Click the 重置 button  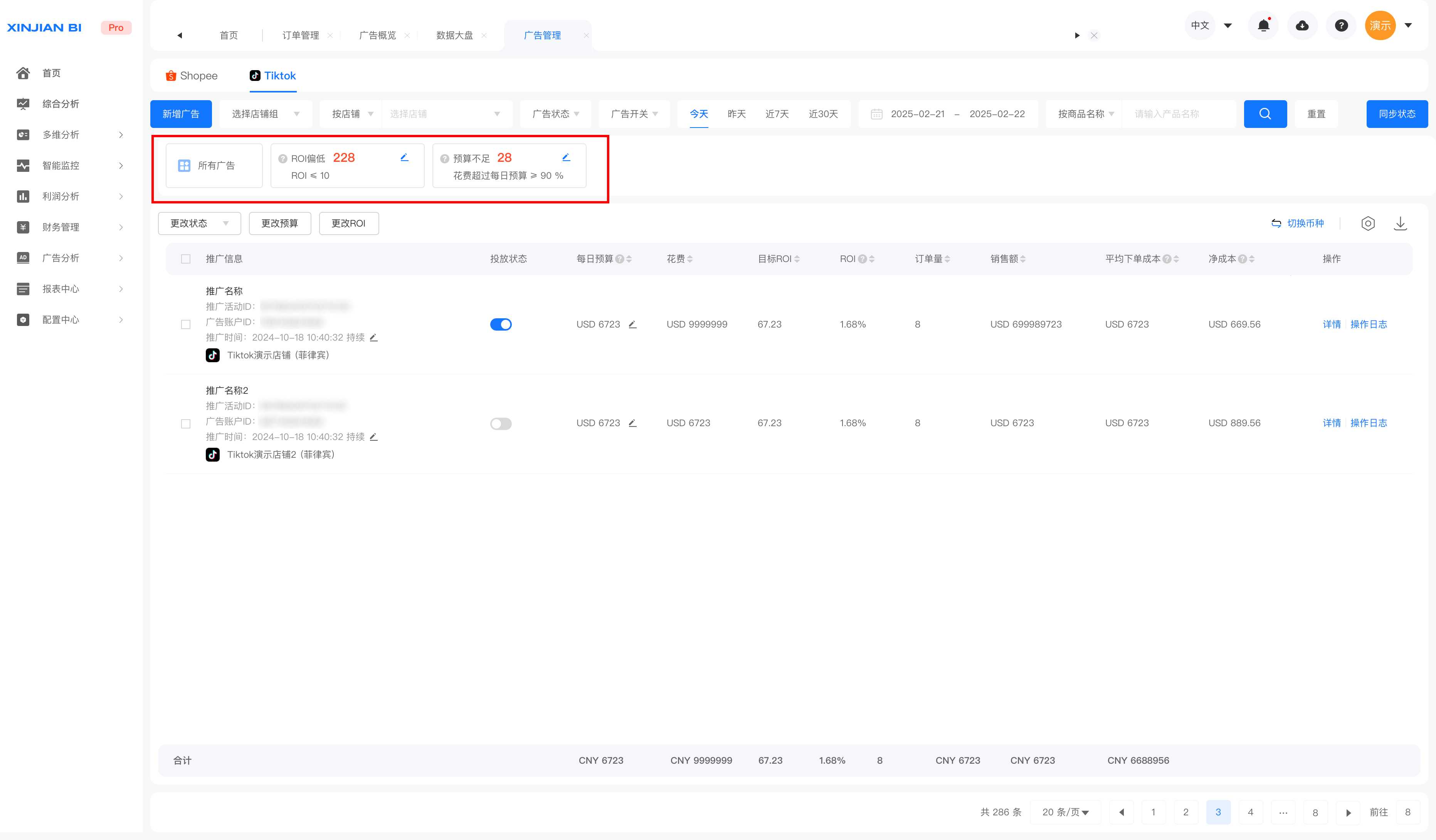[1316, 114]
